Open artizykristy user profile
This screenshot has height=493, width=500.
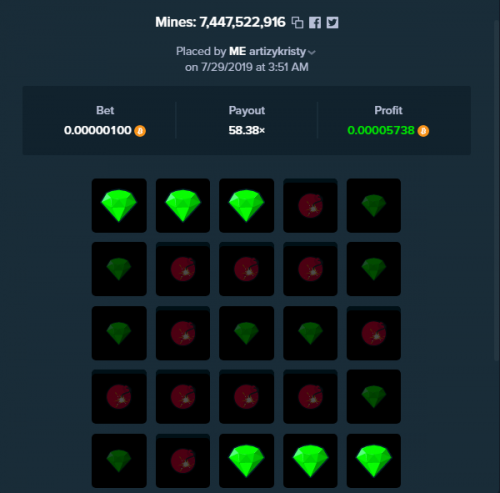[277, 52]
